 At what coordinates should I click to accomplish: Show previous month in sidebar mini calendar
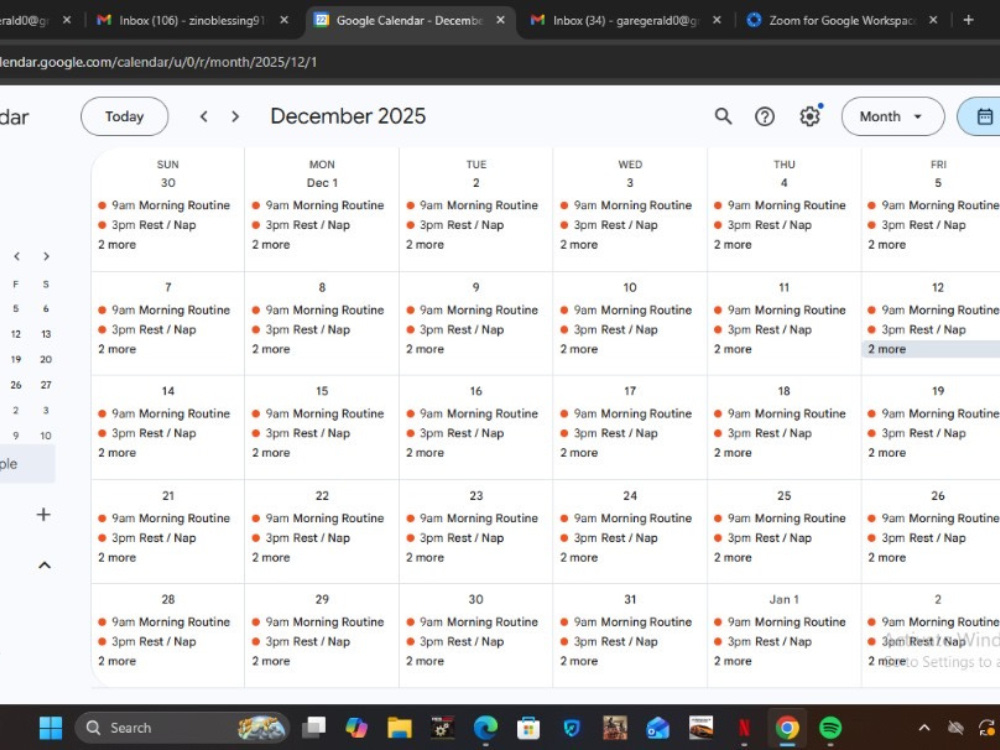coord(17,256)
